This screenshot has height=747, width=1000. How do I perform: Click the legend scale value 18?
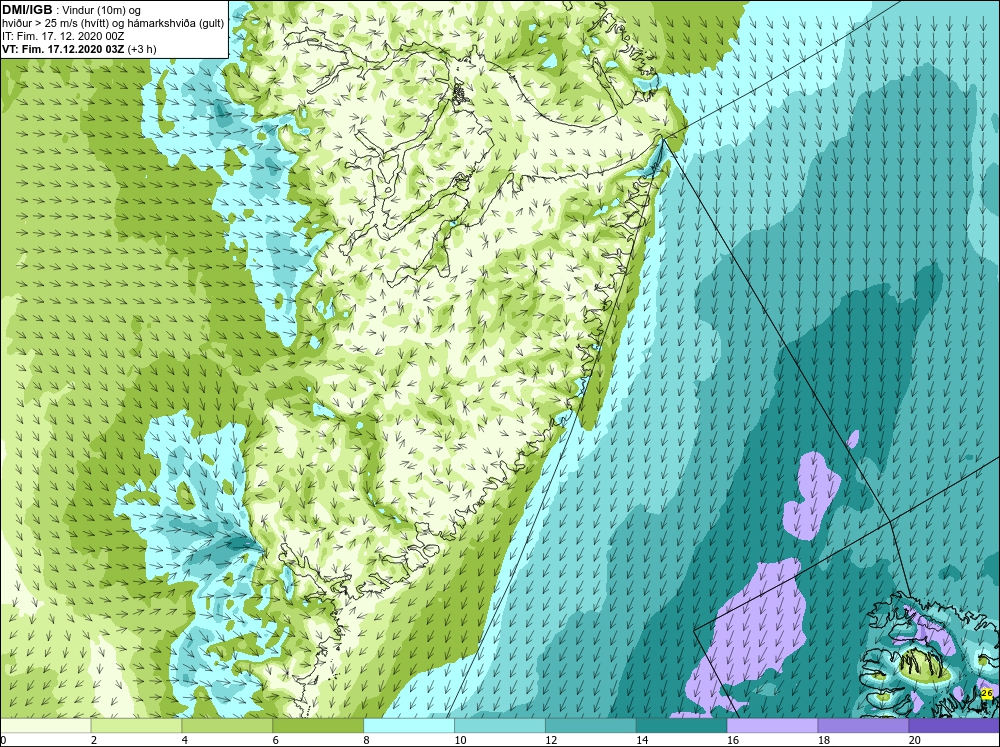(823, 740)
